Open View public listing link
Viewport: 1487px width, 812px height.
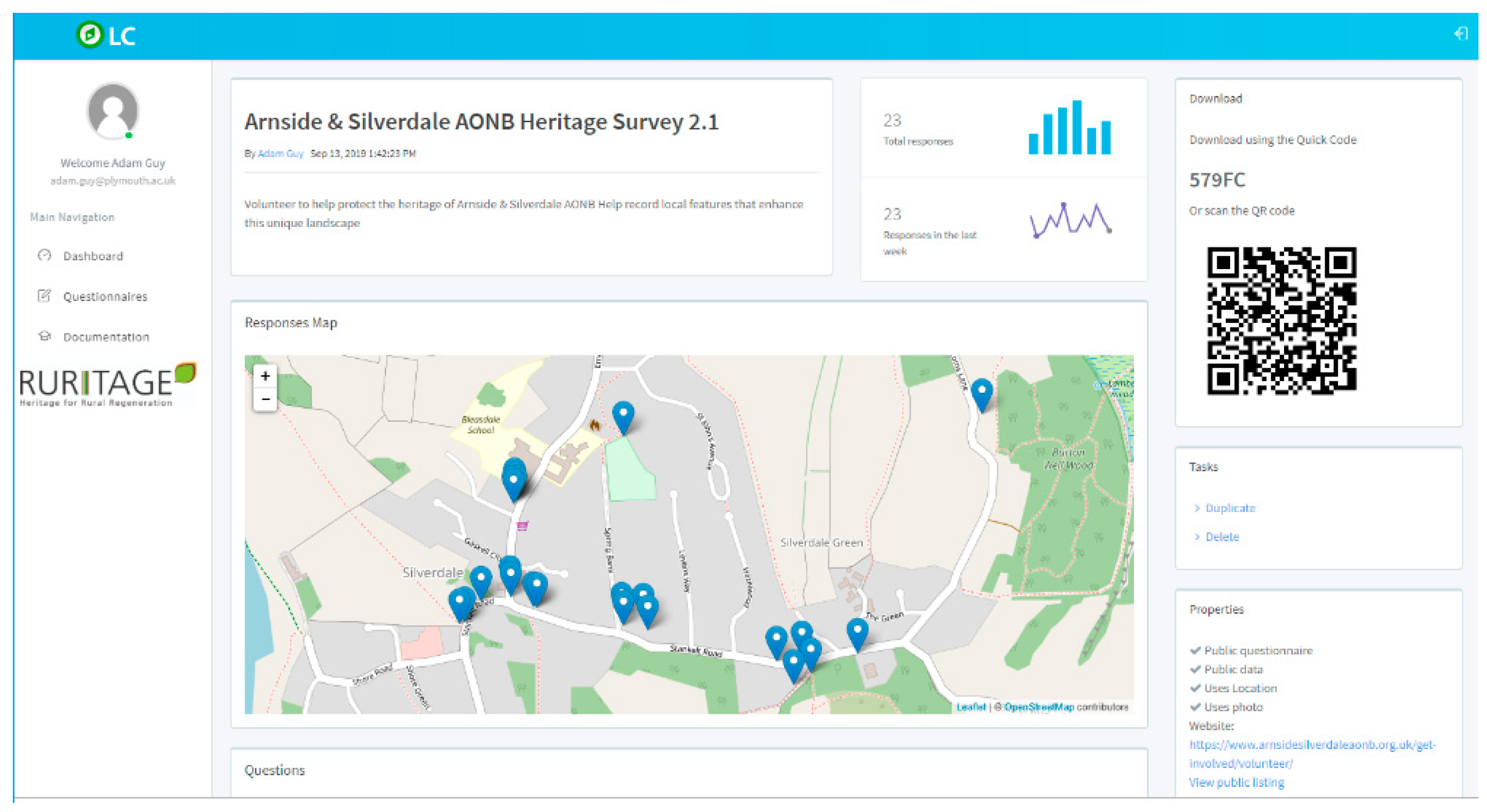pyautogui.click(x=1236, y=783)
